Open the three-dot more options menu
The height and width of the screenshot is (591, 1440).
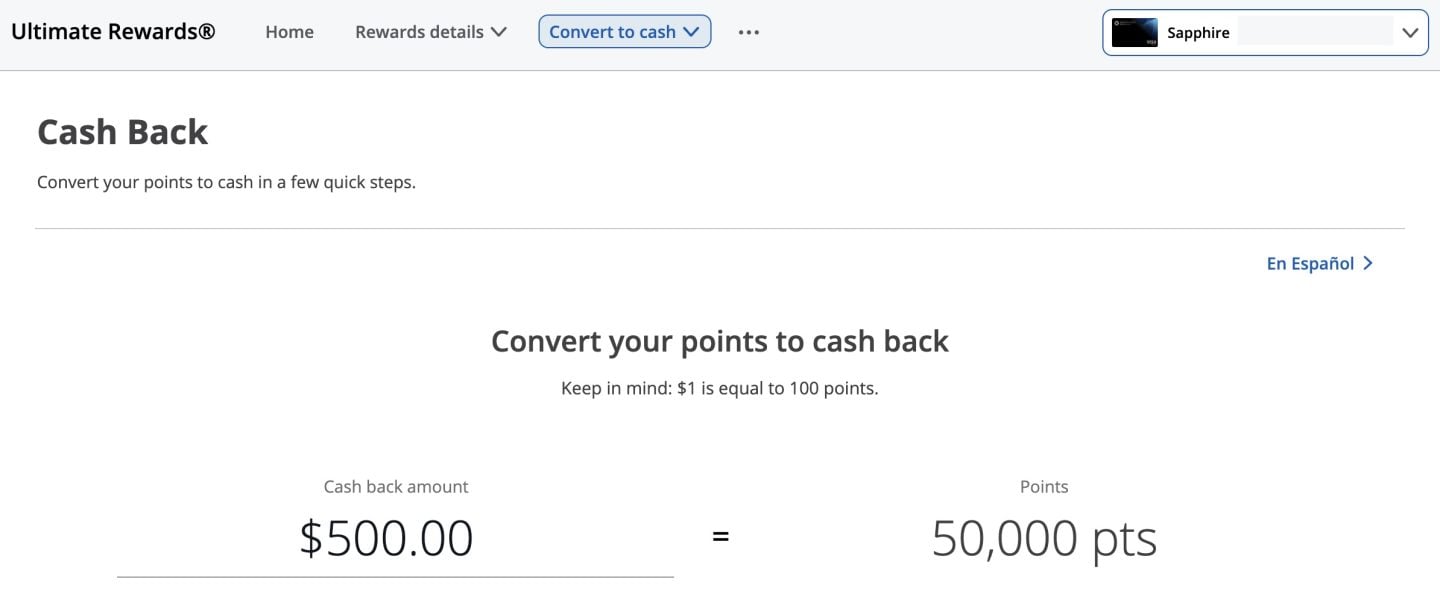coord(749,32)
